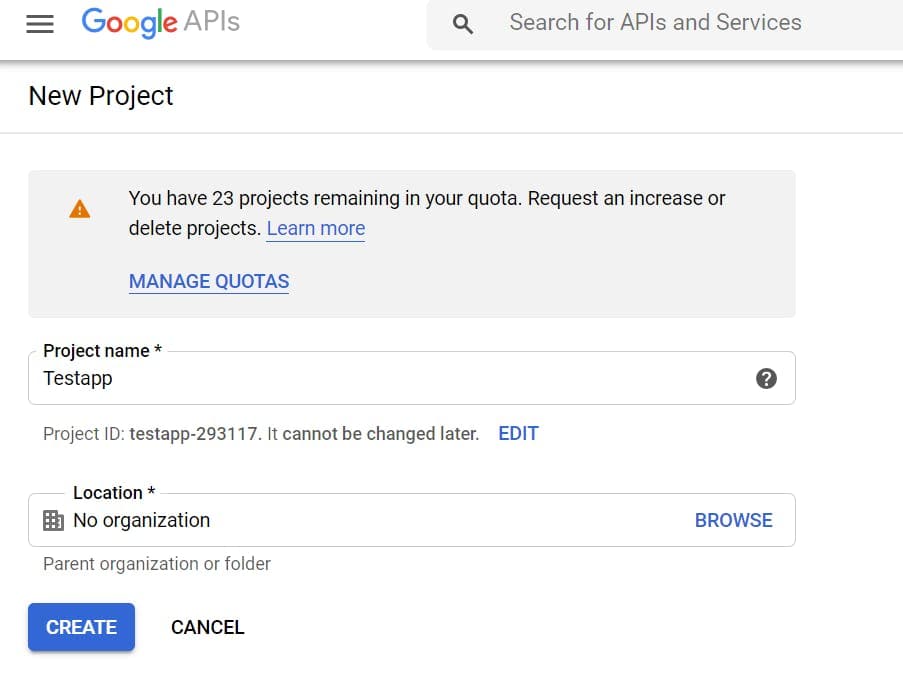Click the Parent organization or folder hint

pos(157,564)
